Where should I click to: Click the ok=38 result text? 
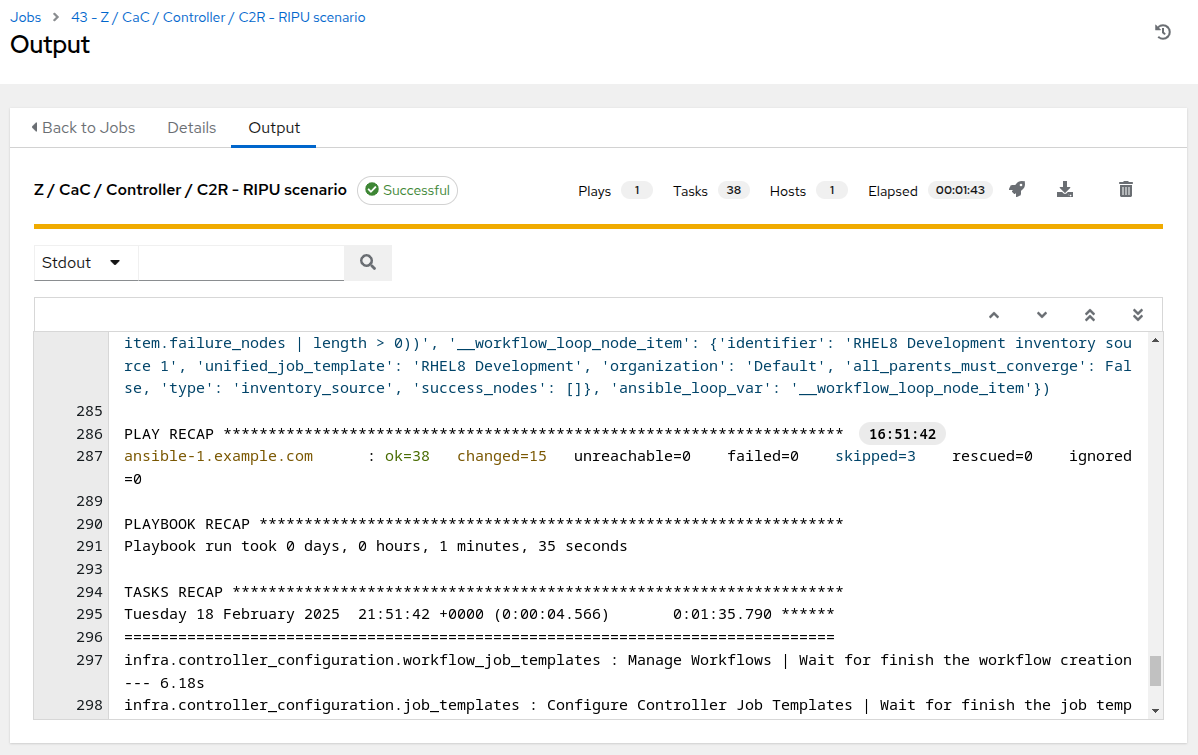[407, 456]
